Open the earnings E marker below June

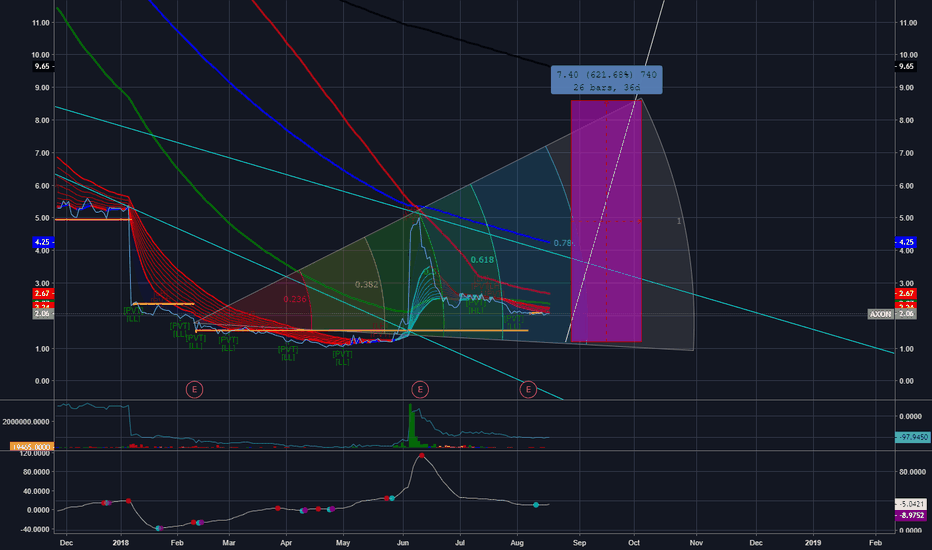(x=420, y=389)
